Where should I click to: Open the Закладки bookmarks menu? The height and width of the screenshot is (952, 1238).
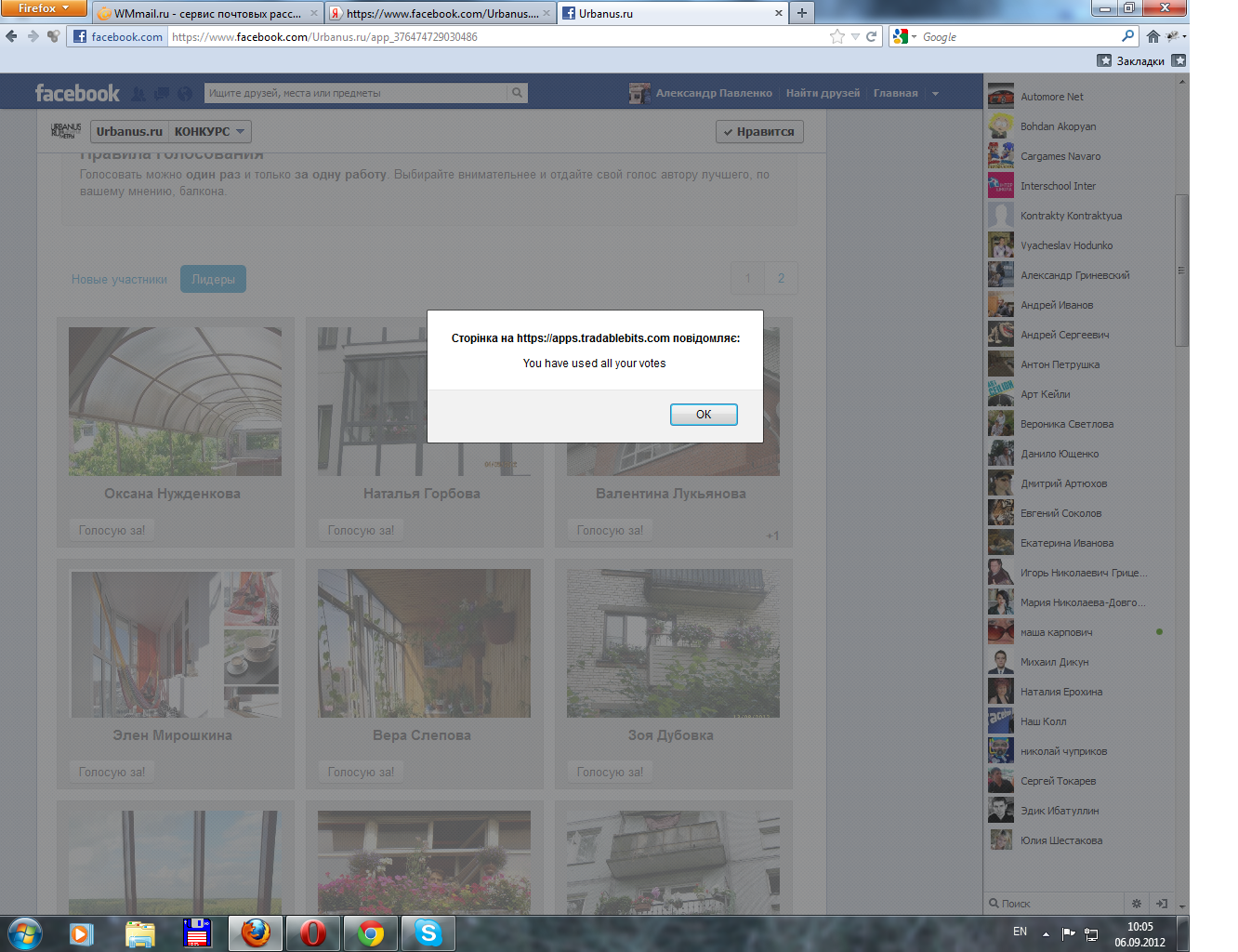tap(1131, 60)
